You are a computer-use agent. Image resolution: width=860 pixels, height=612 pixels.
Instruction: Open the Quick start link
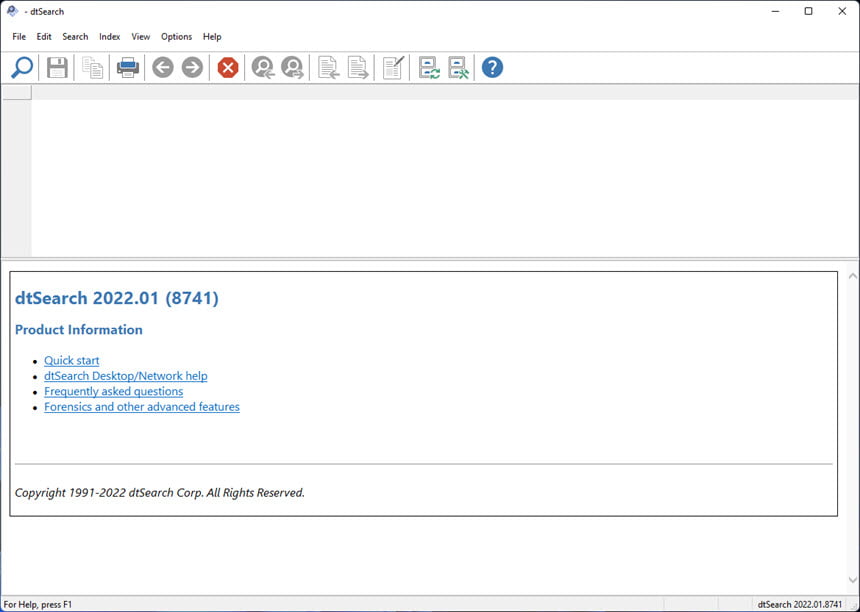[72, 360]
